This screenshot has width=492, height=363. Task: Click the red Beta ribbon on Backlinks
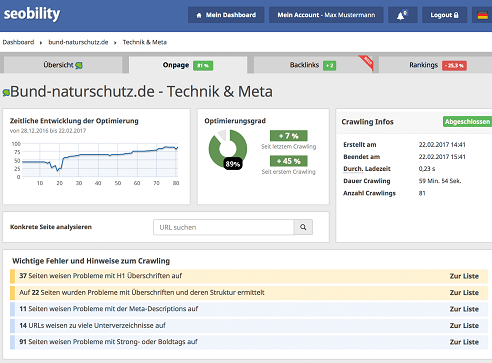click(x=367, y=62)
